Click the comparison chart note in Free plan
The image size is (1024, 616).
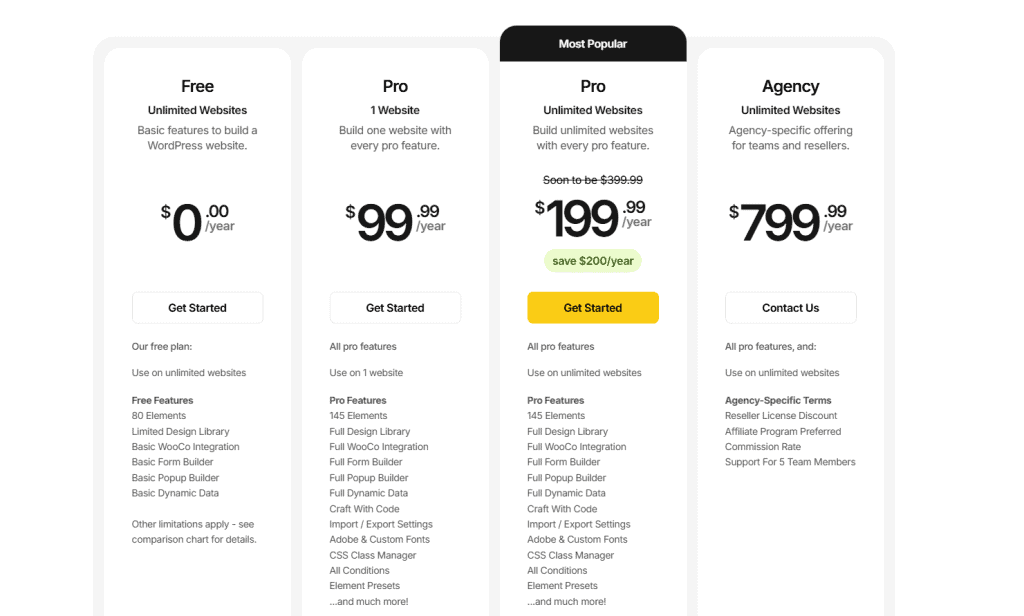(x=194, y=532)
